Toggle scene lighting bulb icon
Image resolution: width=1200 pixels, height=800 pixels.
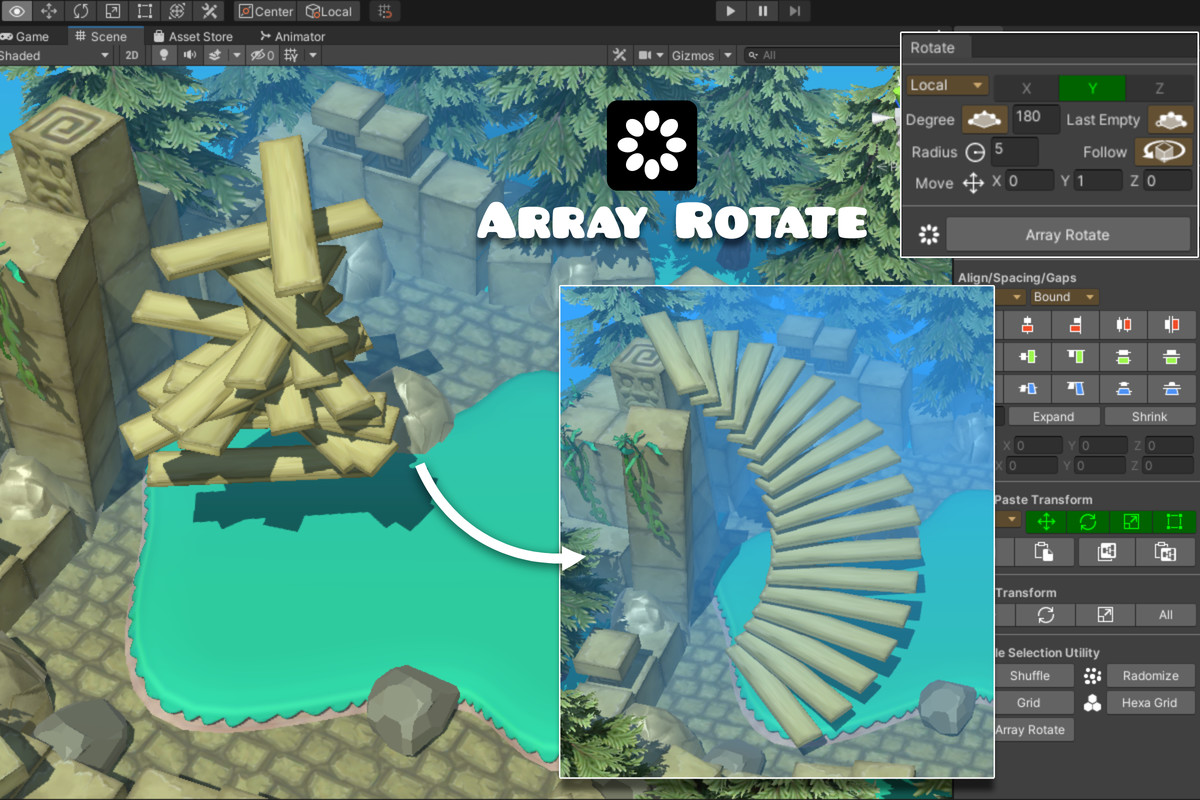pos(165,55)
